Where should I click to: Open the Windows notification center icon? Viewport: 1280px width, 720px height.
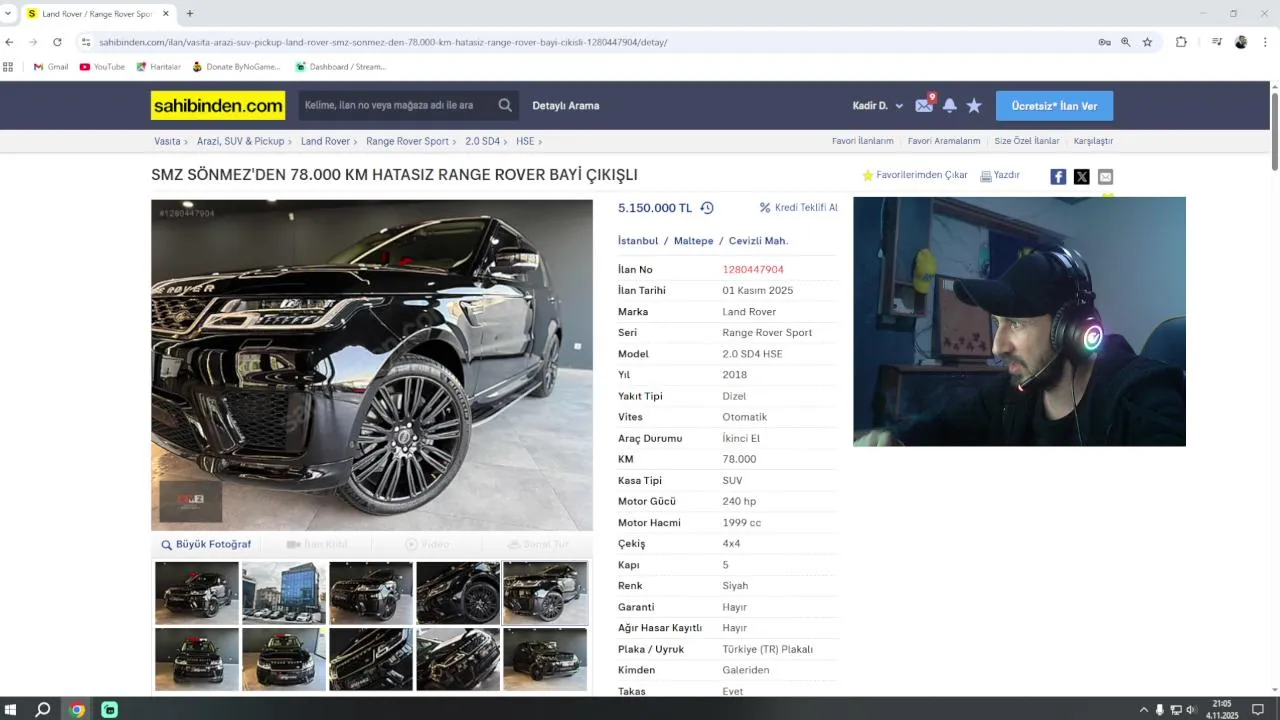point(1258,710)
